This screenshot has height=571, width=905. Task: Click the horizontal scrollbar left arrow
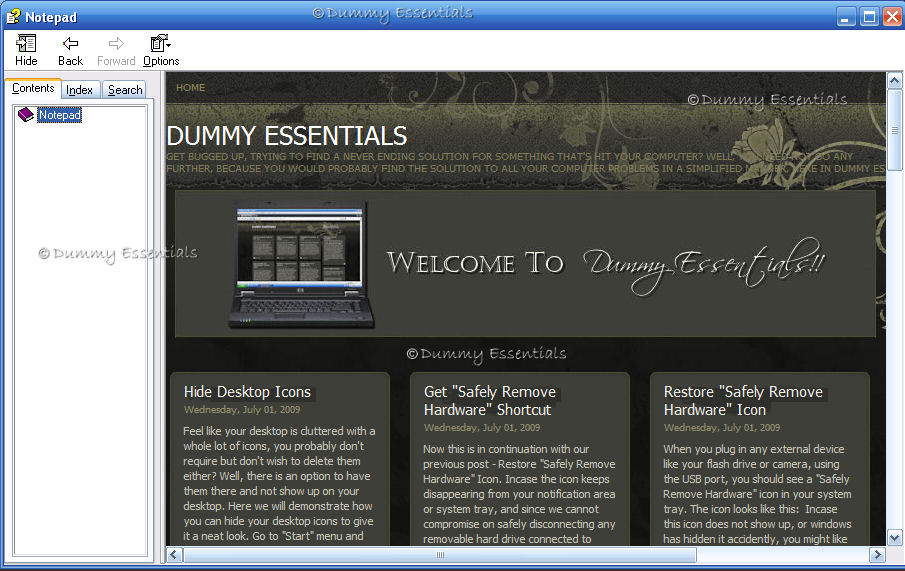174,555
